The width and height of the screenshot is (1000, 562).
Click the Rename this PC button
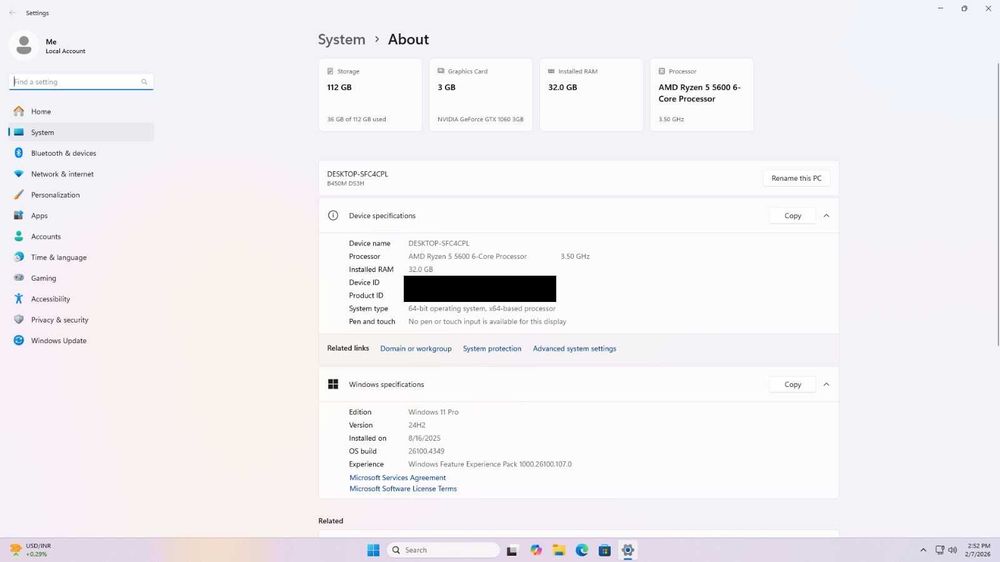click(797, 178)
